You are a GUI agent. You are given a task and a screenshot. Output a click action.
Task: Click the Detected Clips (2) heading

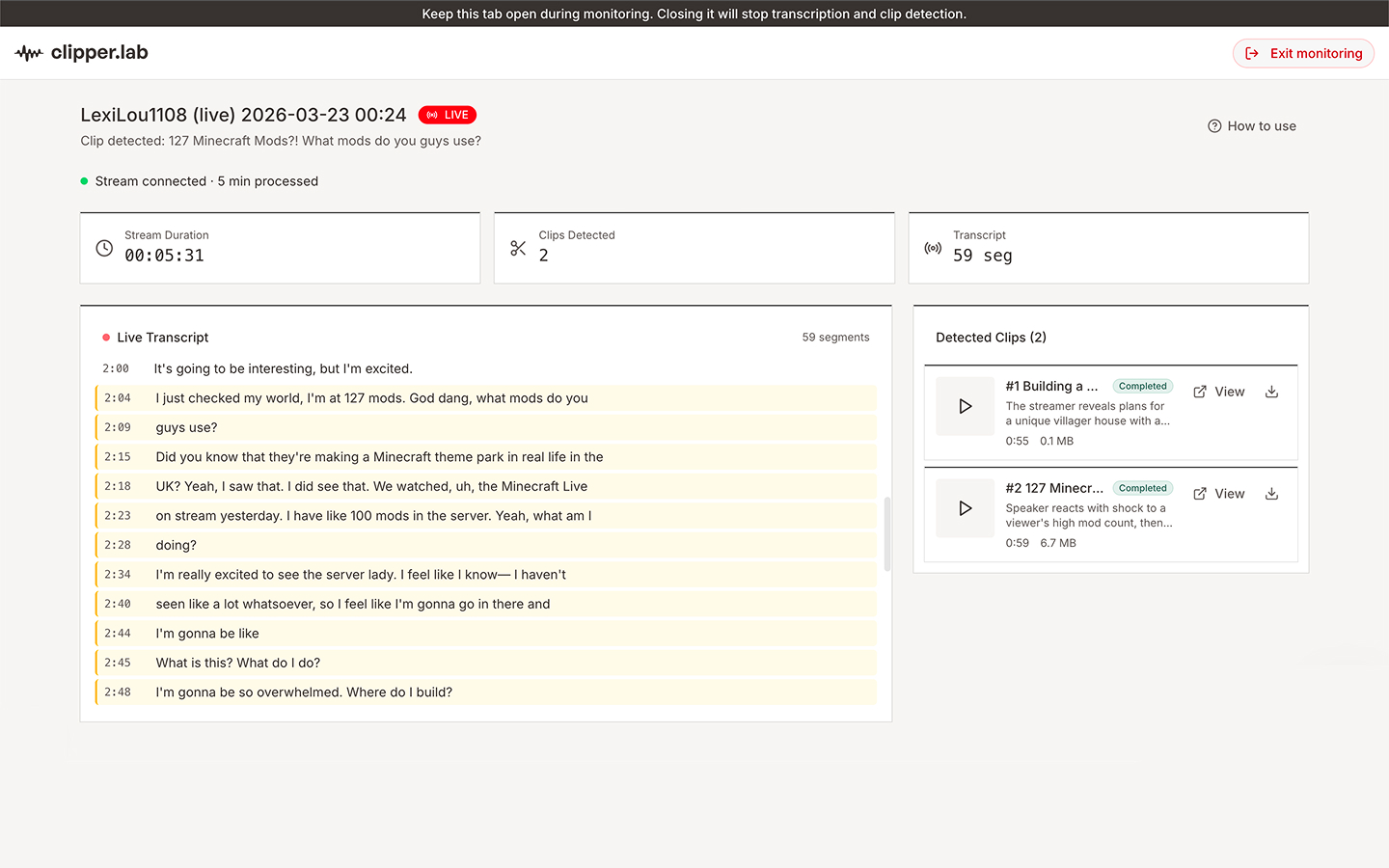click(x=991, y=338)
